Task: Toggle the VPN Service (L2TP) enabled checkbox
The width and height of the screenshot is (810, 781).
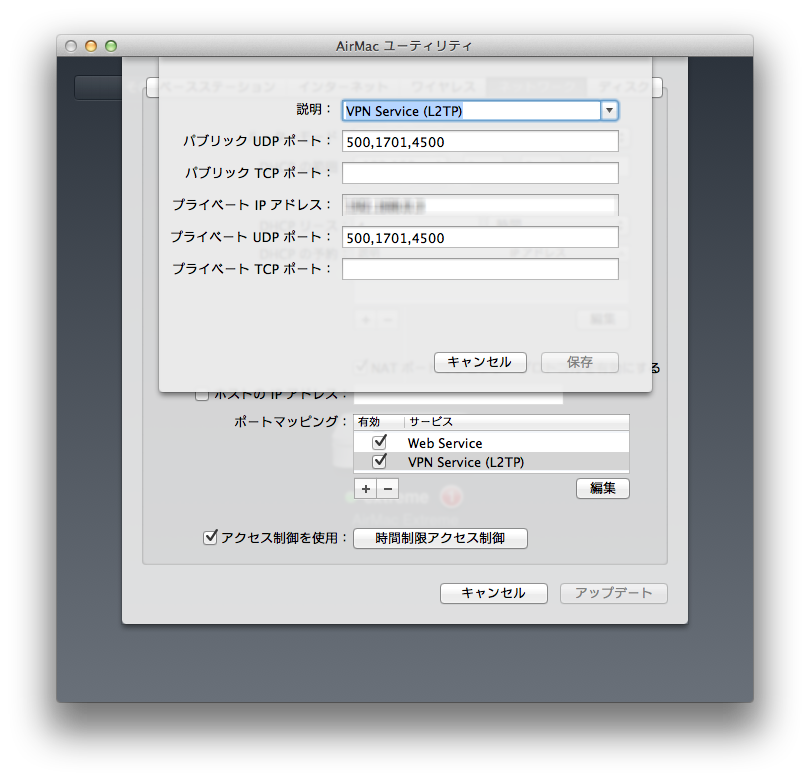Action: pyautogui.click(x=380, y=461)
